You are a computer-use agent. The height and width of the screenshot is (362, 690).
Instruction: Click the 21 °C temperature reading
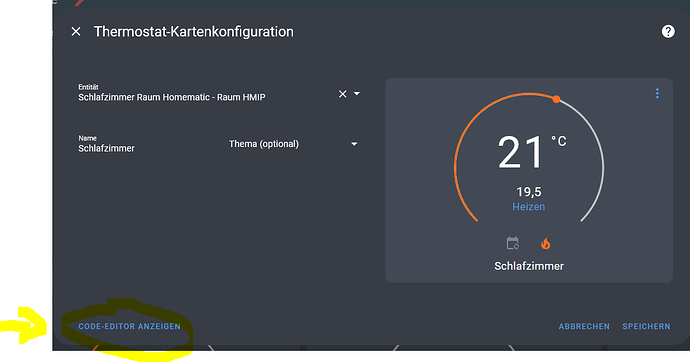point(532,152)
